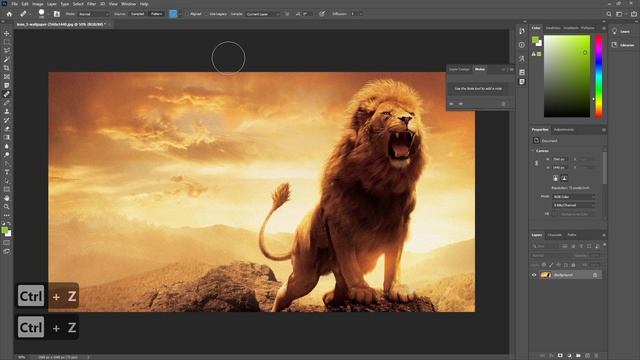The image size is (640, 360).
Task: Select the Move tool
Action: coord(7,33)
